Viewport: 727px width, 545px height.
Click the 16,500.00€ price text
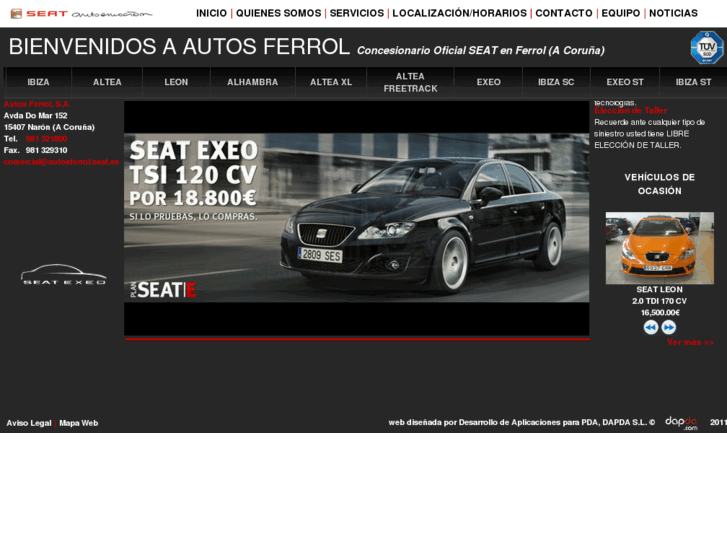click(x=660, y=313)
